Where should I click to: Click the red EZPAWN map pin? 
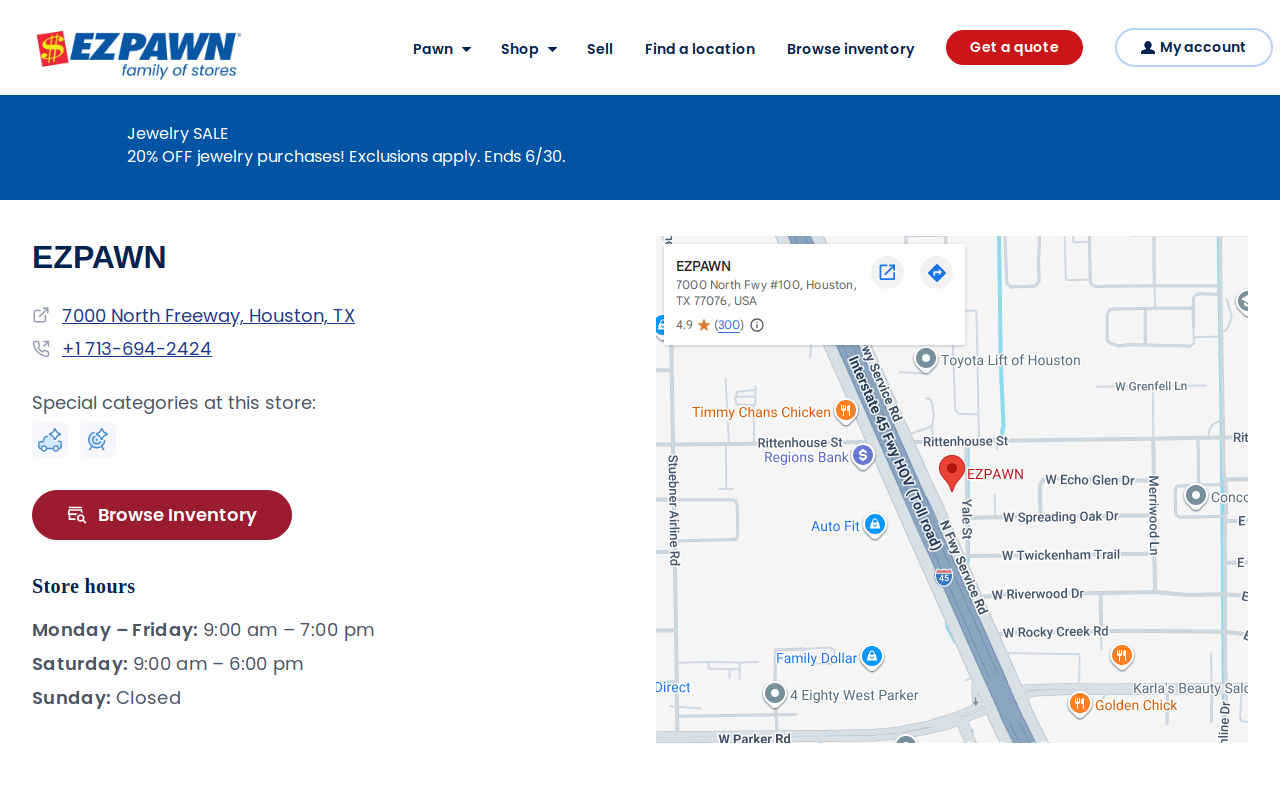coord(952,472)
